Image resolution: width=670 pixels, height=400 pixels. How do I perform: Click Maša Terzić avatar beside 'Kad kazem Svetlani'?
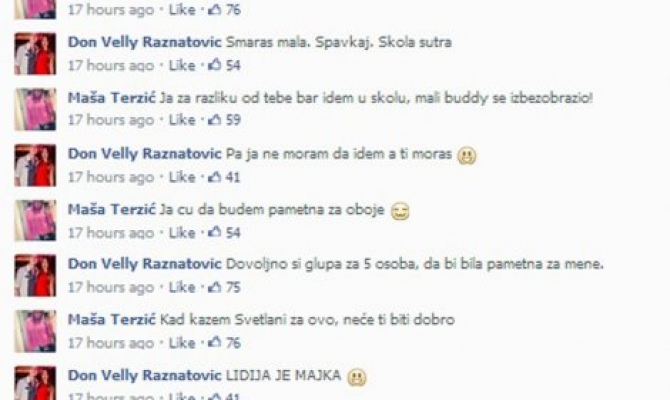(35, 331)
